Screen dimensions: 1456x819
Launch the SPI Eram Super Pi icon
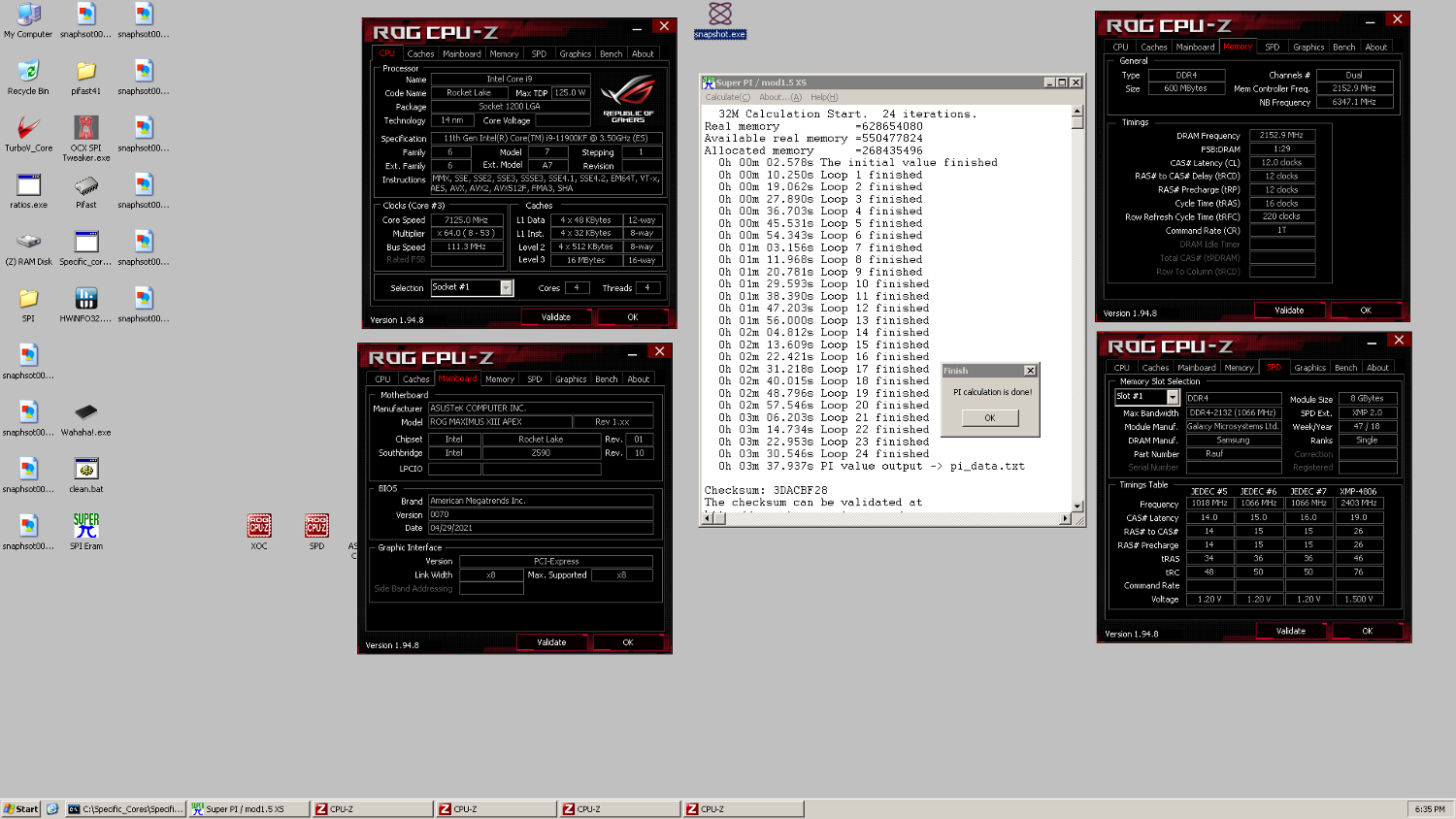coord(85,532)
